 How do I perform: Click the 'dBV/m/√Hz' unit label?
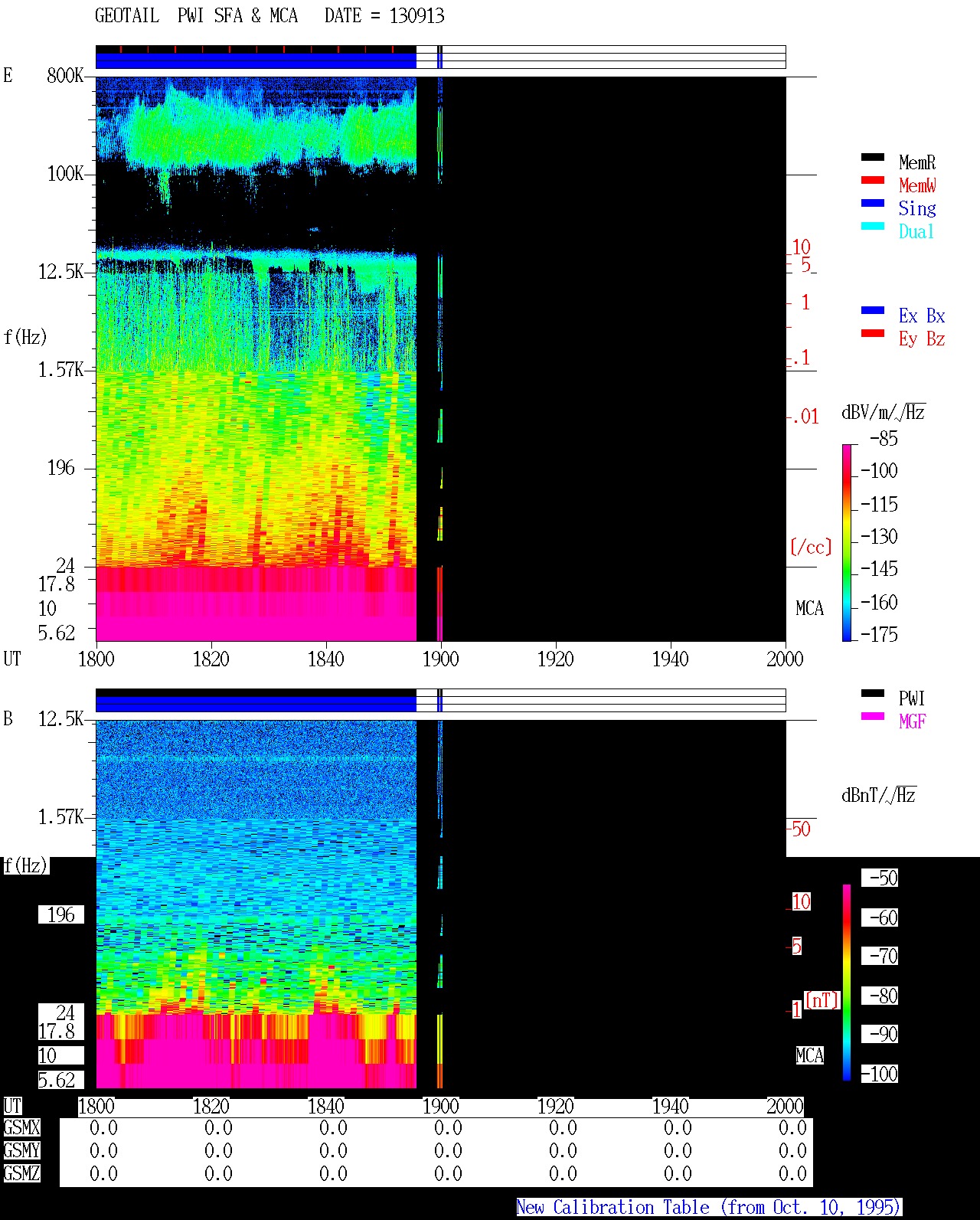pyautogui.click(x=884, y=412)
